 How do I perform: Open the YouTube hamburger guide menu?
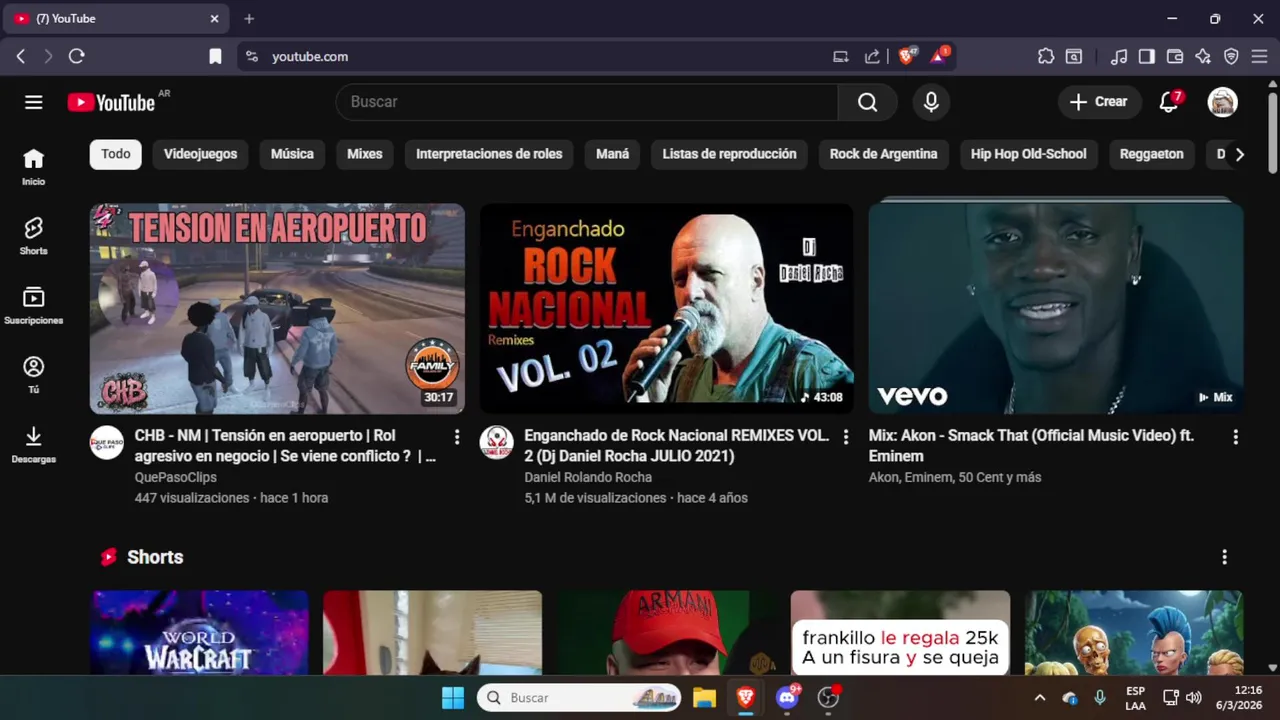34,102
